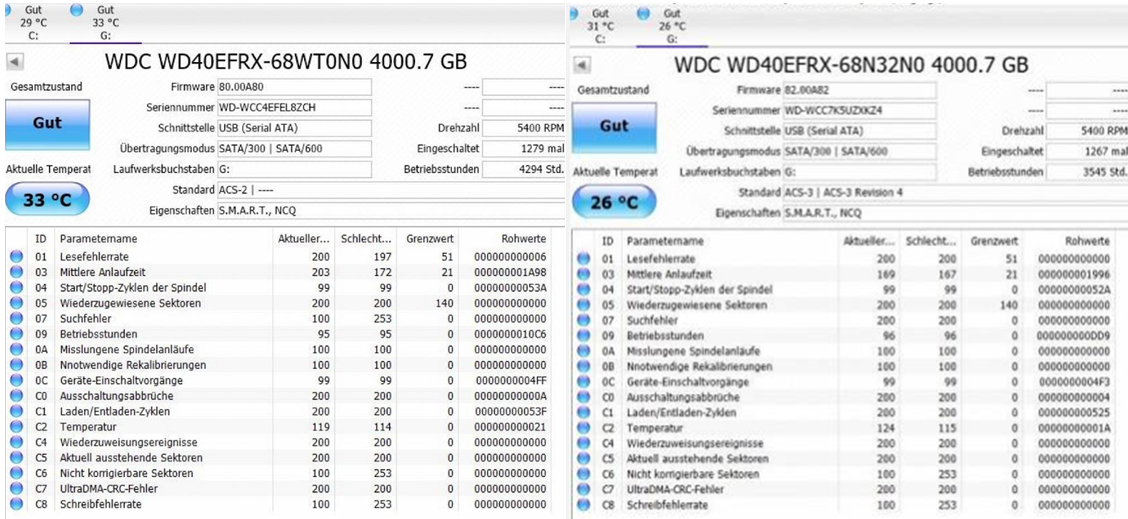Click Schreibfehlerrate row name in left window

pyautogui.click(x=101, y=504)
